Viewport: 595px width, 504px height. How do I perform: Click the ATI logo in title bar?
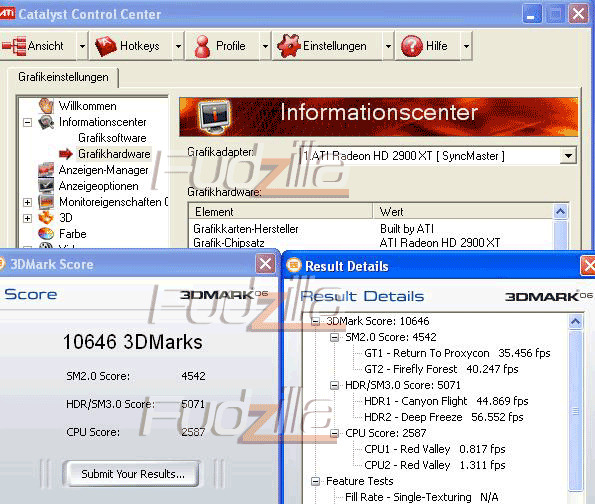coord(7,14)
